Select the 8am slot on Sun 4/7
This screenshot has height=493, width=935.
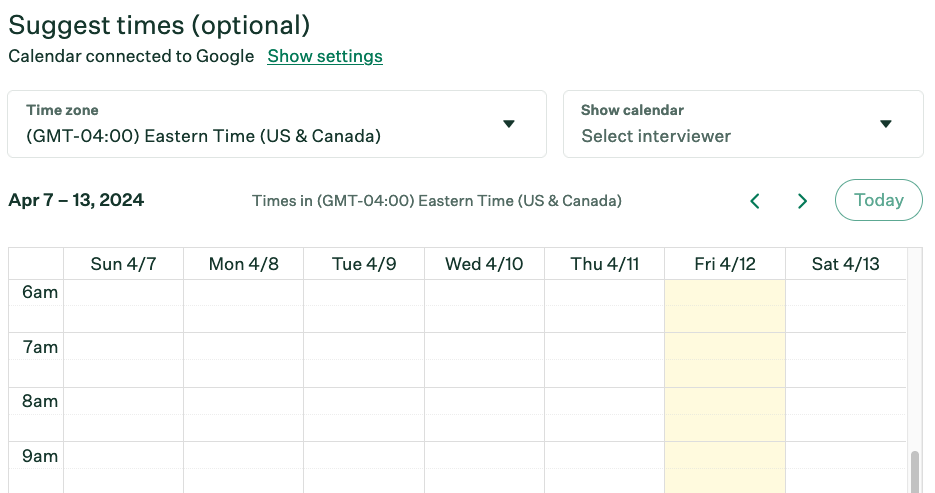tap(123, 401)
